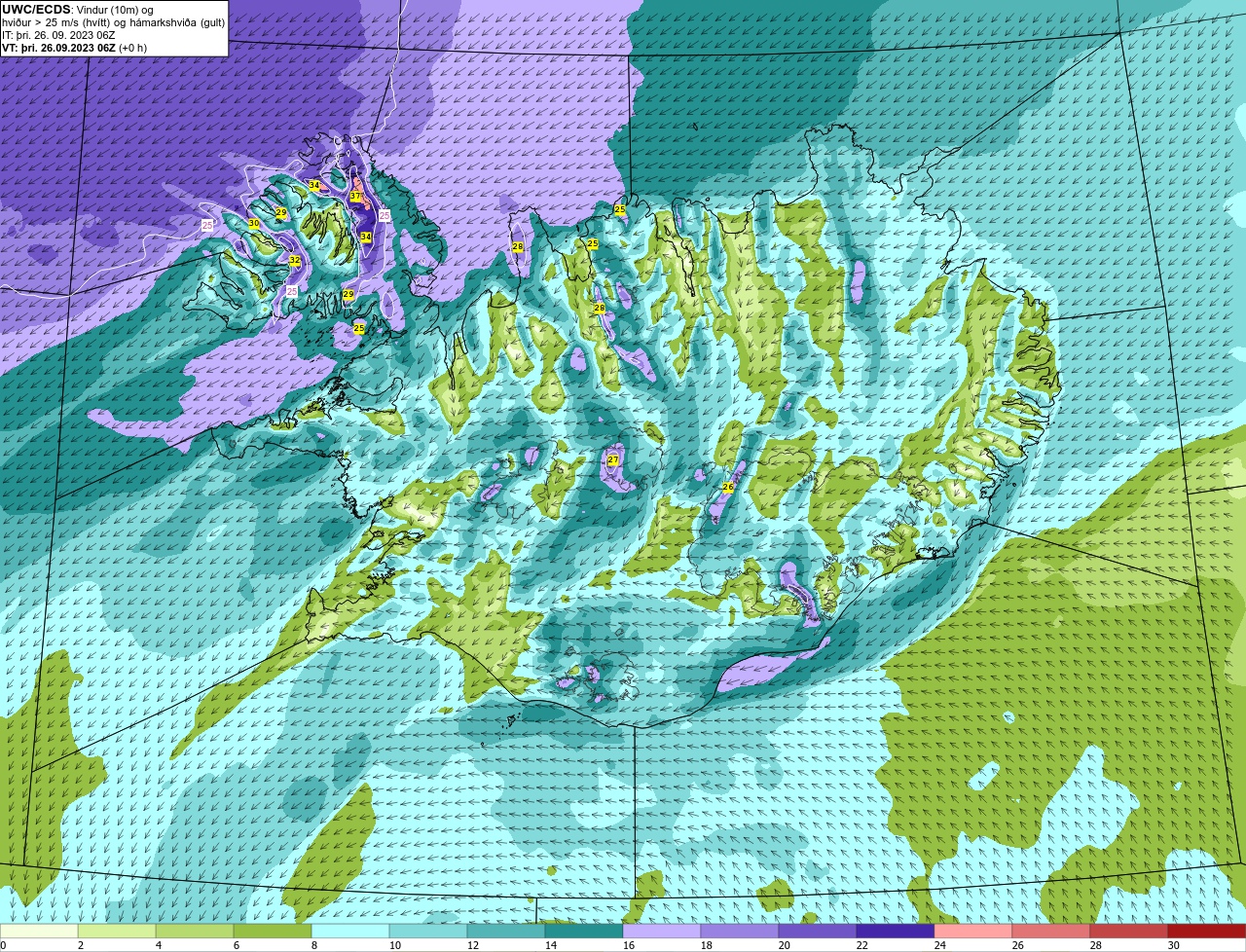
Task: Pick the 4–6 m/s light green legend swatch
Action: click(x=195, y=931)
